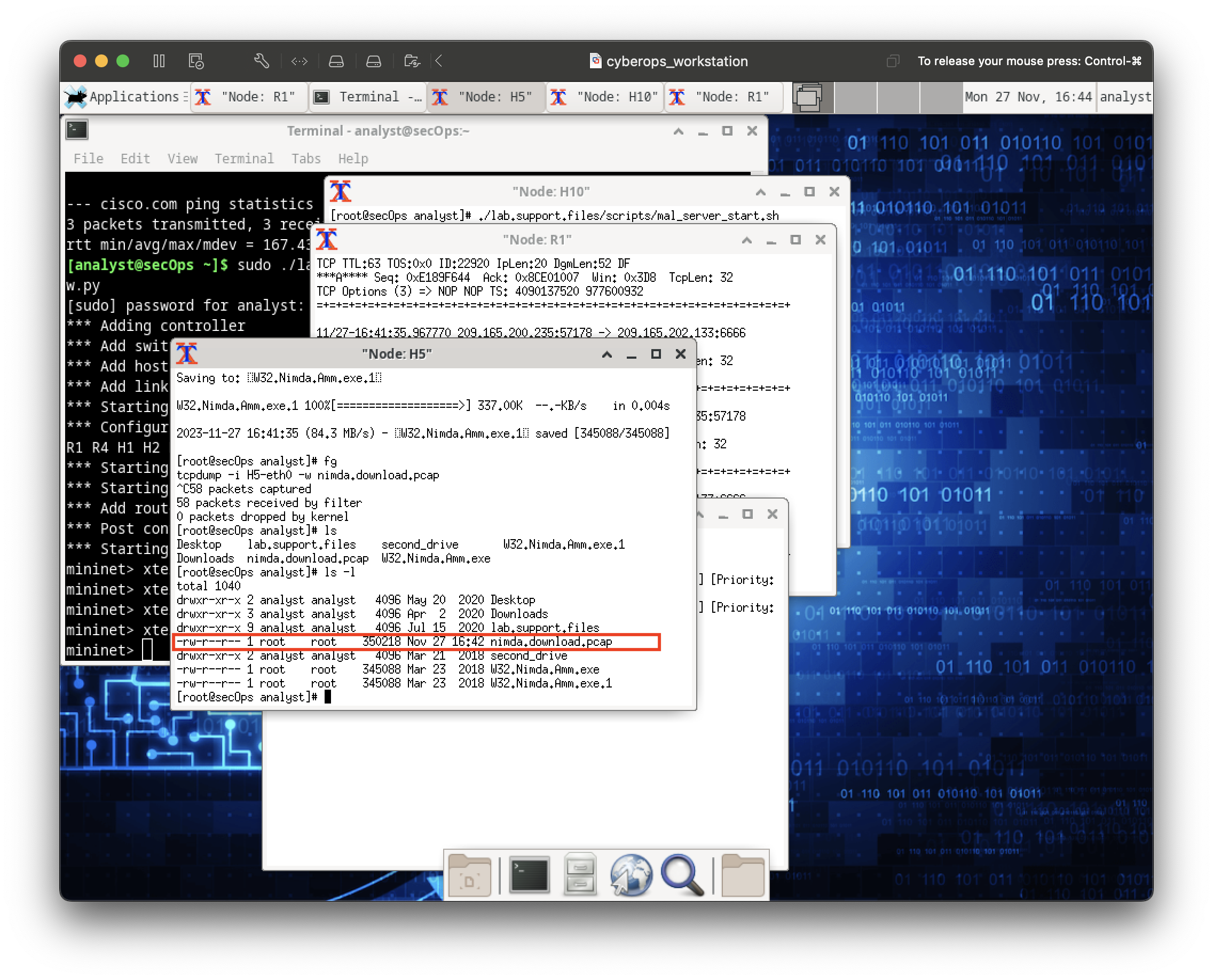The image size is (1213, 980).
Task: Click the first hard disk icon in VM toolbar
Action: point(336,61)
